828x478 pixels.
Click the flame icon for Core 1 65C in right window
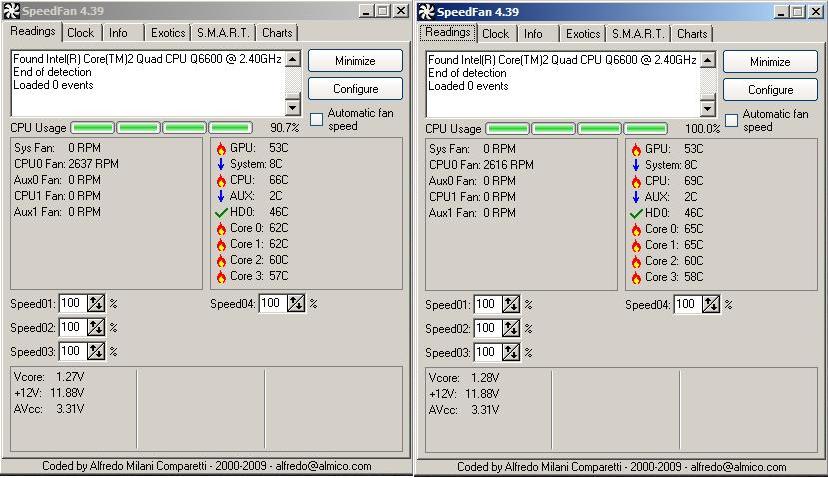(636, 246)
